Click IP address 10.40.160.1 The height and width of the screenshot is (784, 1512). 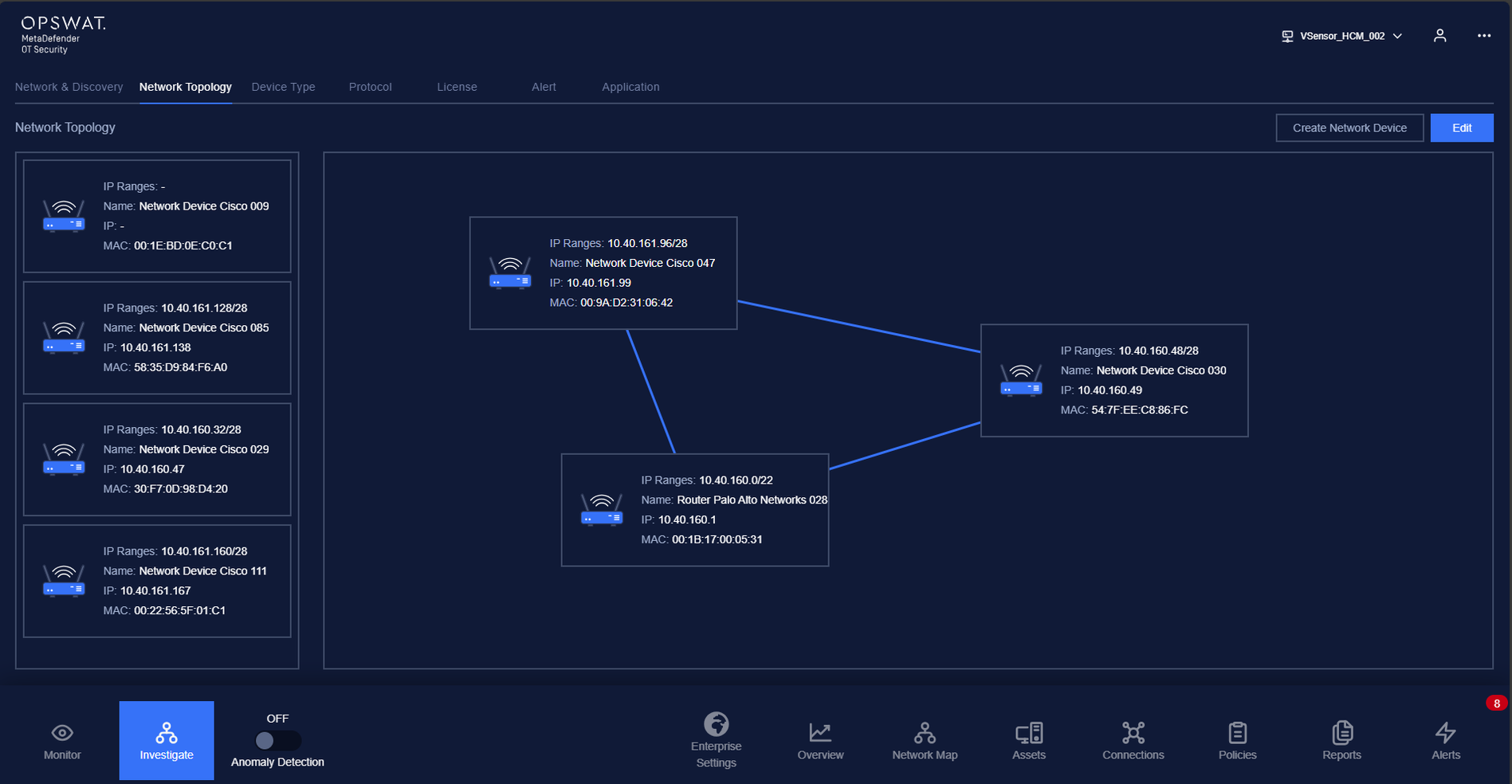(687, 519)
